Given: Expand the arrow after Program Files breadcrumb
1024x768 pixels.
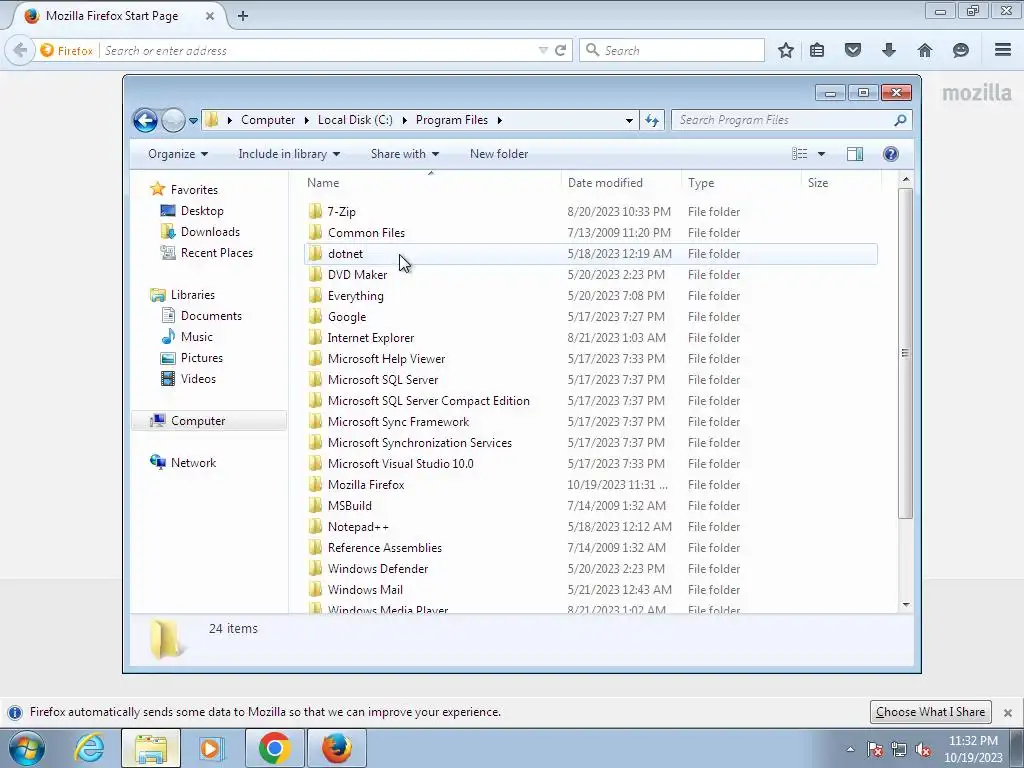Looking at the screenshot, I should pos(500,120).
